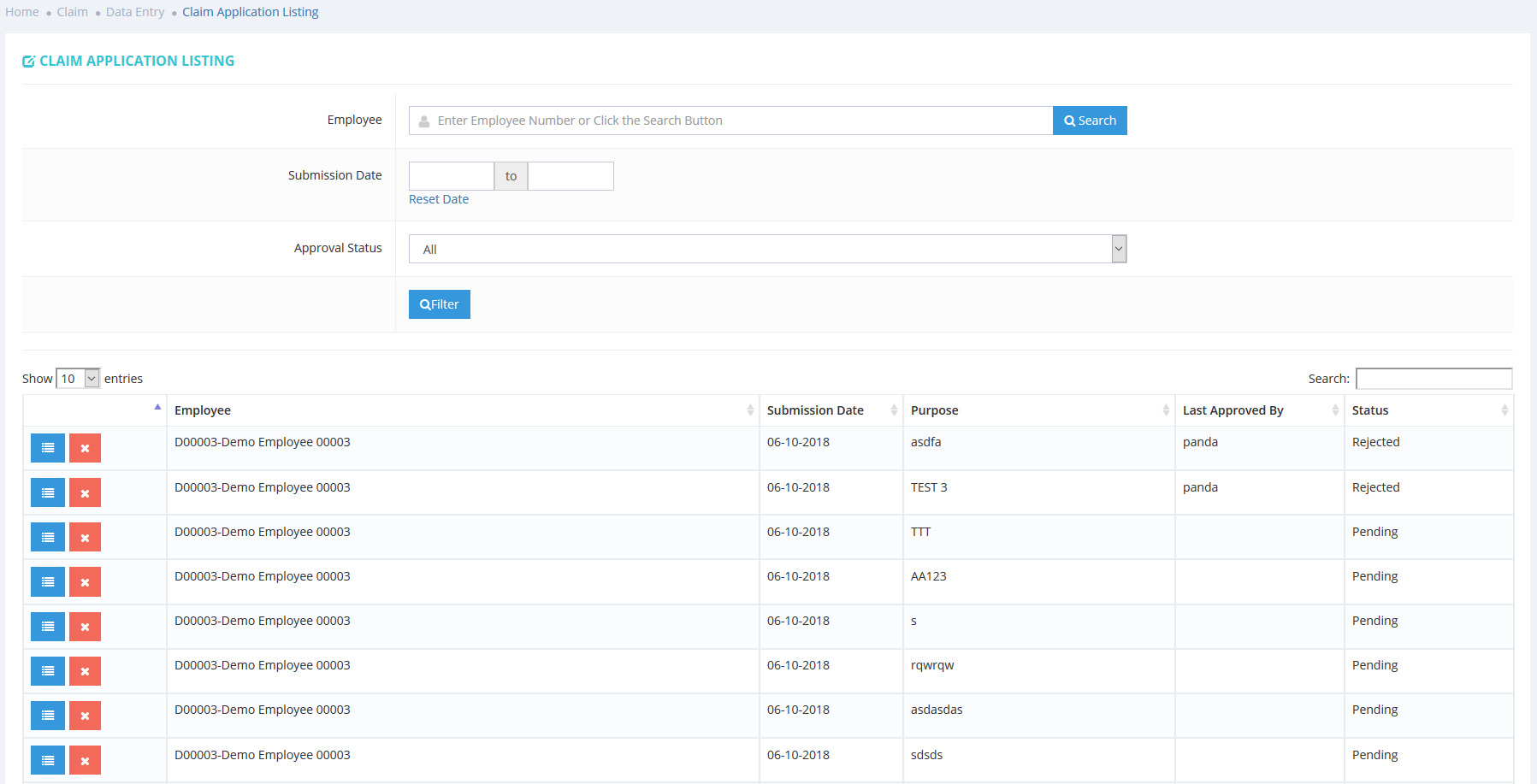Viewport: 1537px width, 784px height.
Task: Delete the 'asdasdas' claim row
Action: [85, 716]
